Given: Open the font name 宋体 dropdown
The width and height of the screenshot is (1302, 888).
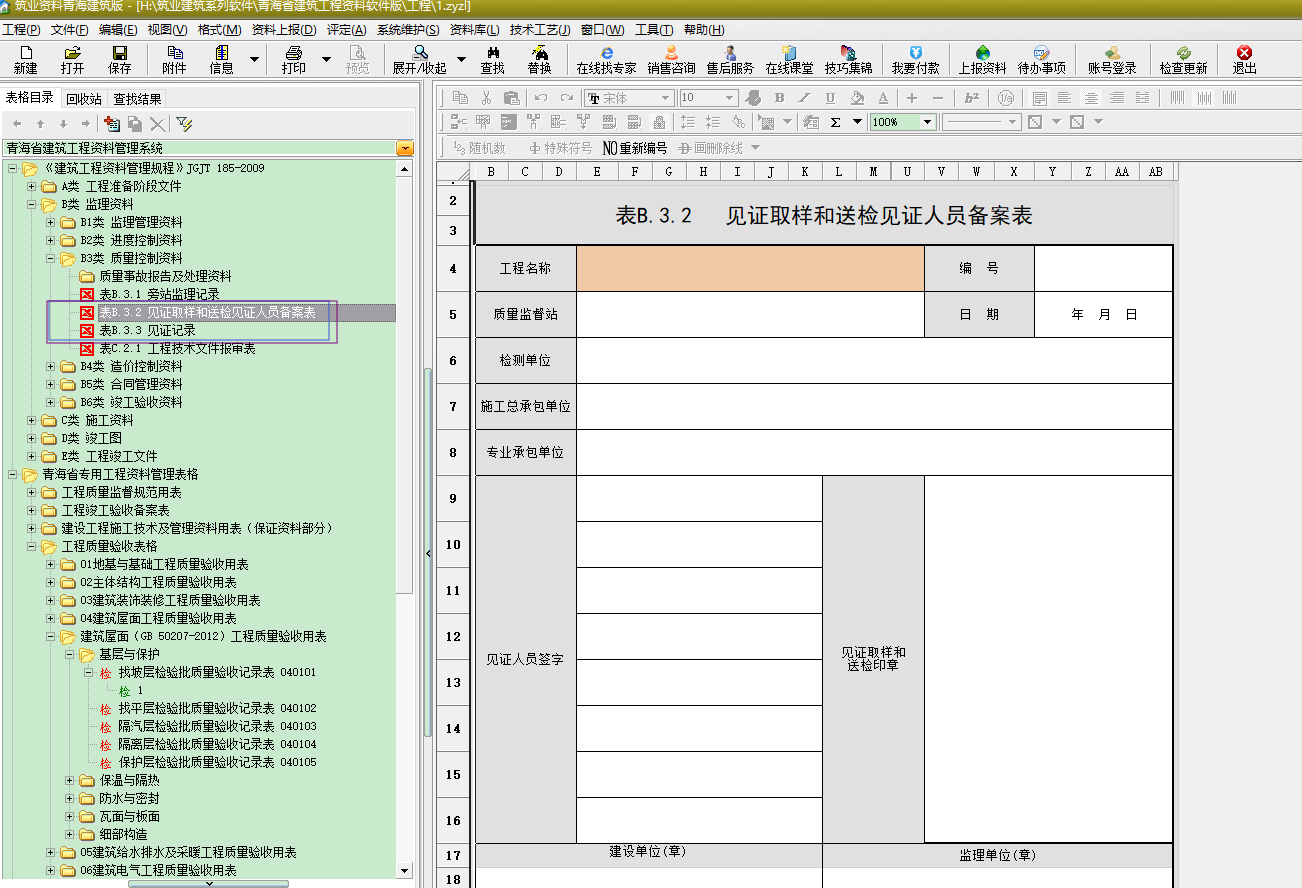Looking at the screenshot, I should pyautogui.click(x=665, y=98).
